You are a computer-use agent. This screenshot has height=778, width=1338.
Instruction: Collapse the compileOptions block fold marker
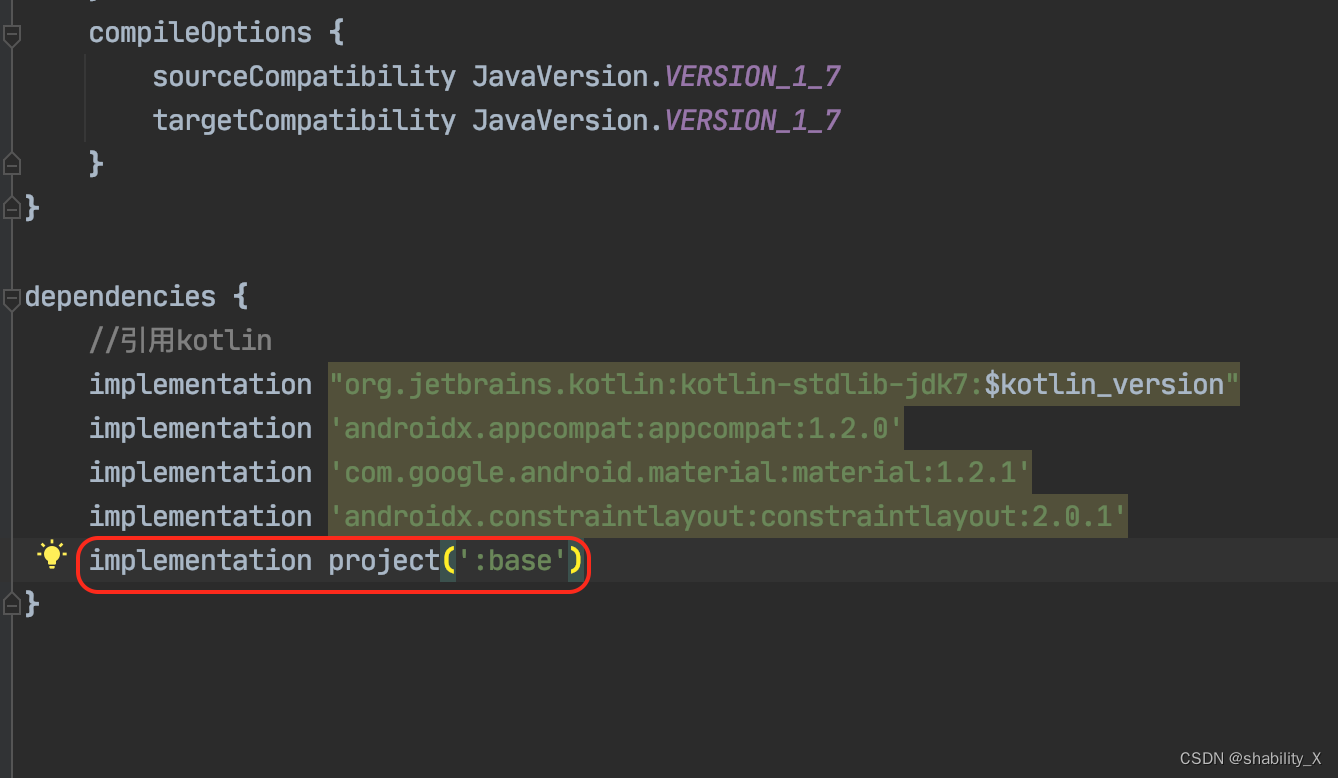pos(11,36)
